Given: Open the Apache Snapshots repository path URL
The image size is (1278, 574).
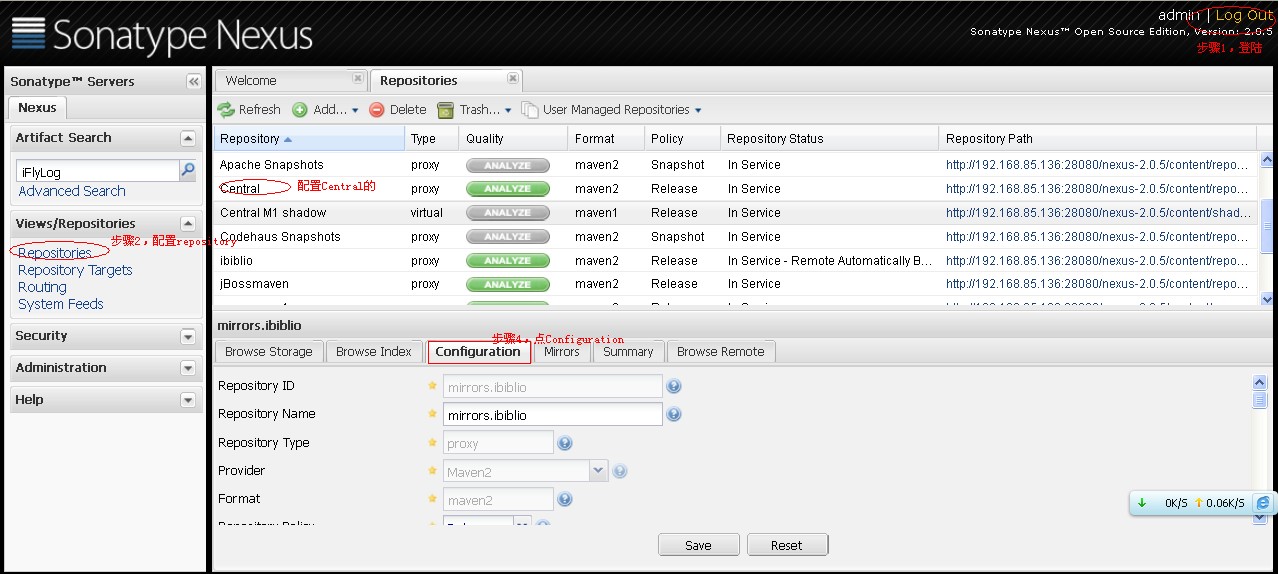Looking at the screenshot, I should click(x=1097, y=165).
